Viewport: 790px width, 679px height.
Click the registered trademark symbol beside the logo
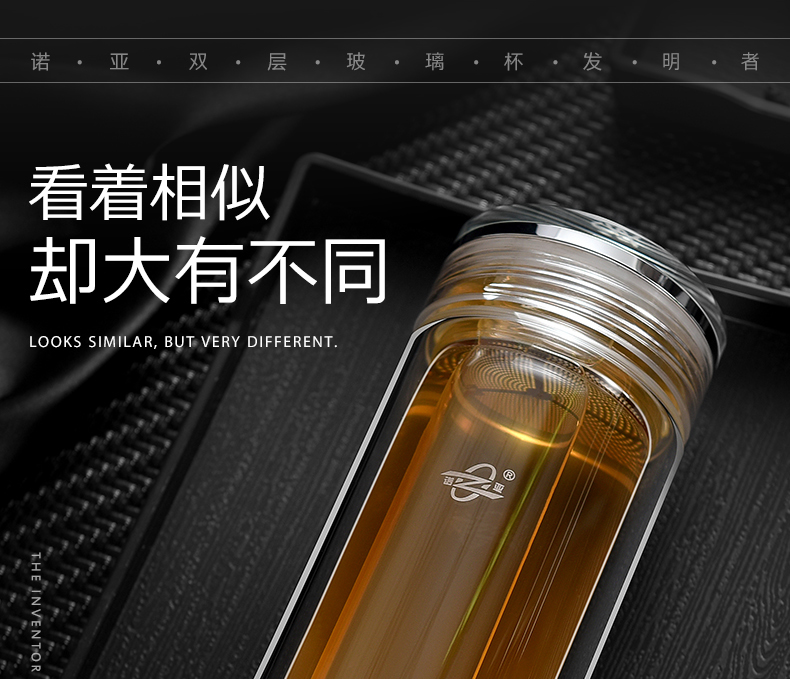pos(508,474)
